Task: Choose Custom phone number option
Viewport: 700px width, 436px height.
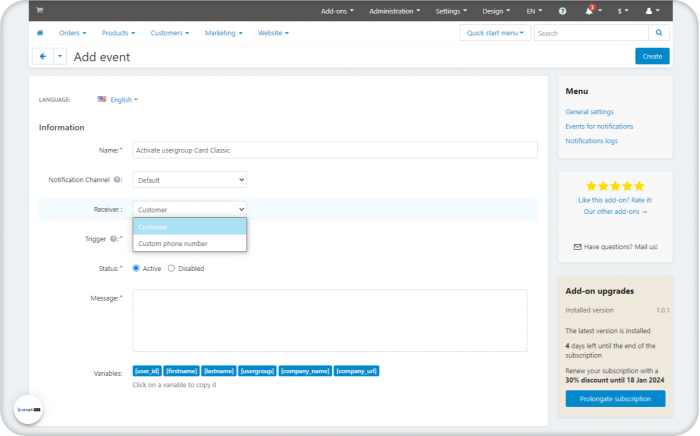Action: 189,244
